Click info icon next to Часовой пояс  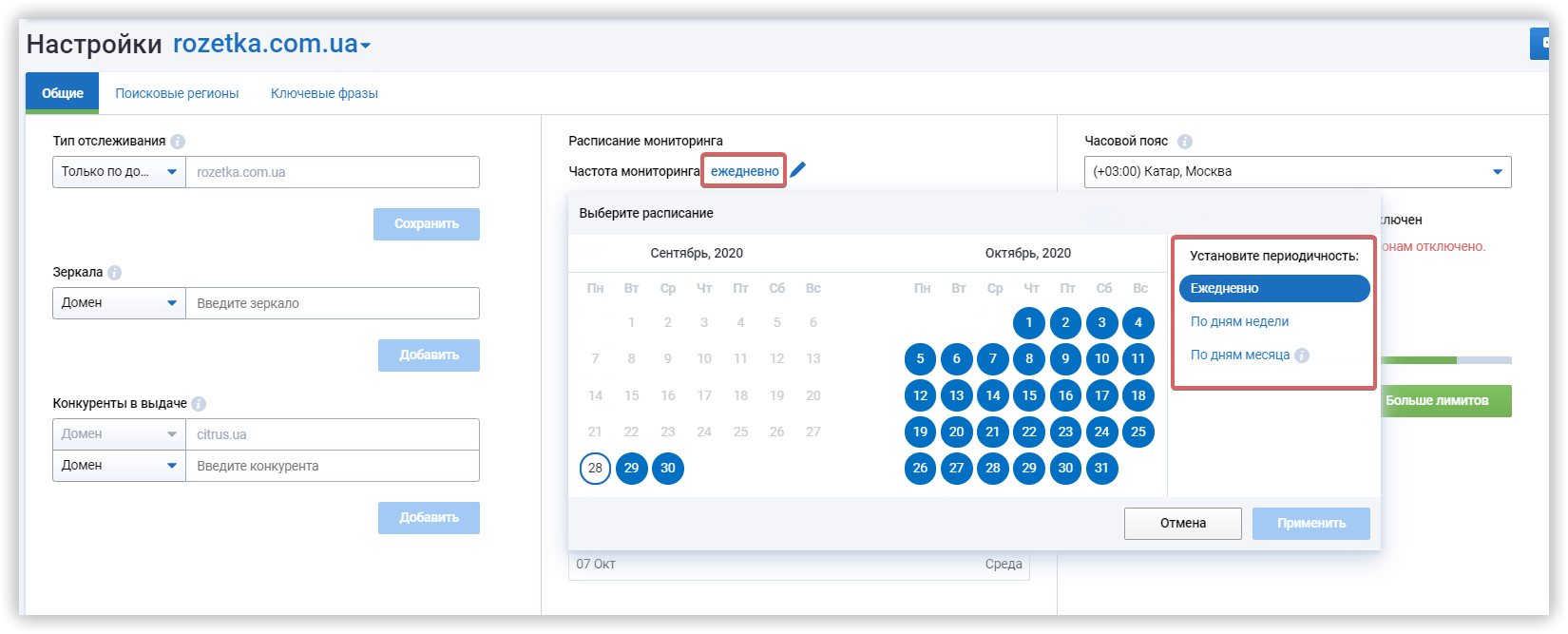[1184, 142]
